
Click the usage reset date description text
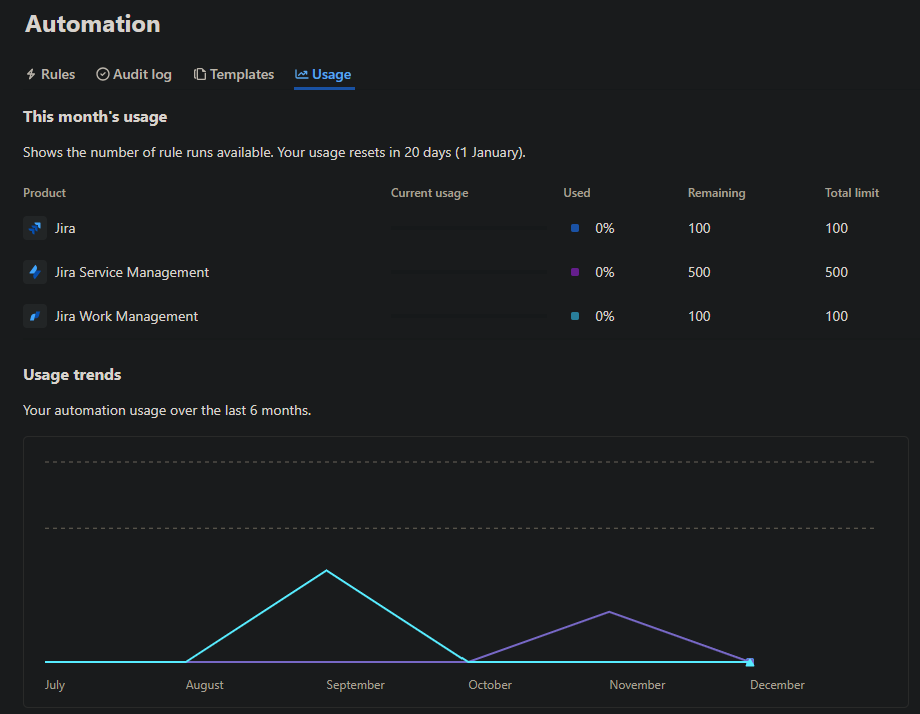pos(275,153)
